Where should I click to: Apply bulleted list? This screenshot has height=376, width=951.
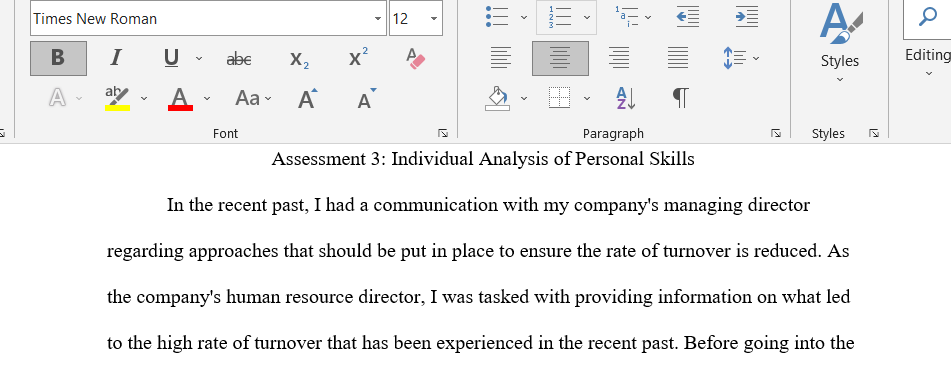pos(497,17)
